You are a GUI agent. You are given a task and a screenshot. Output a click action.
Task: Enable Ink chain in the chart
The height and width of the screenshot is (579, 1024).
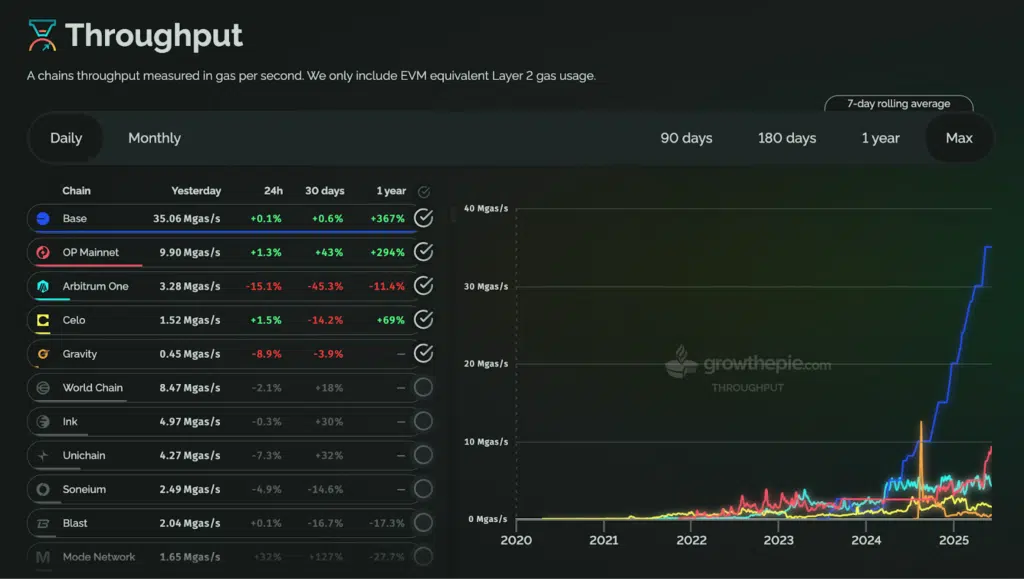pos(424,422)
